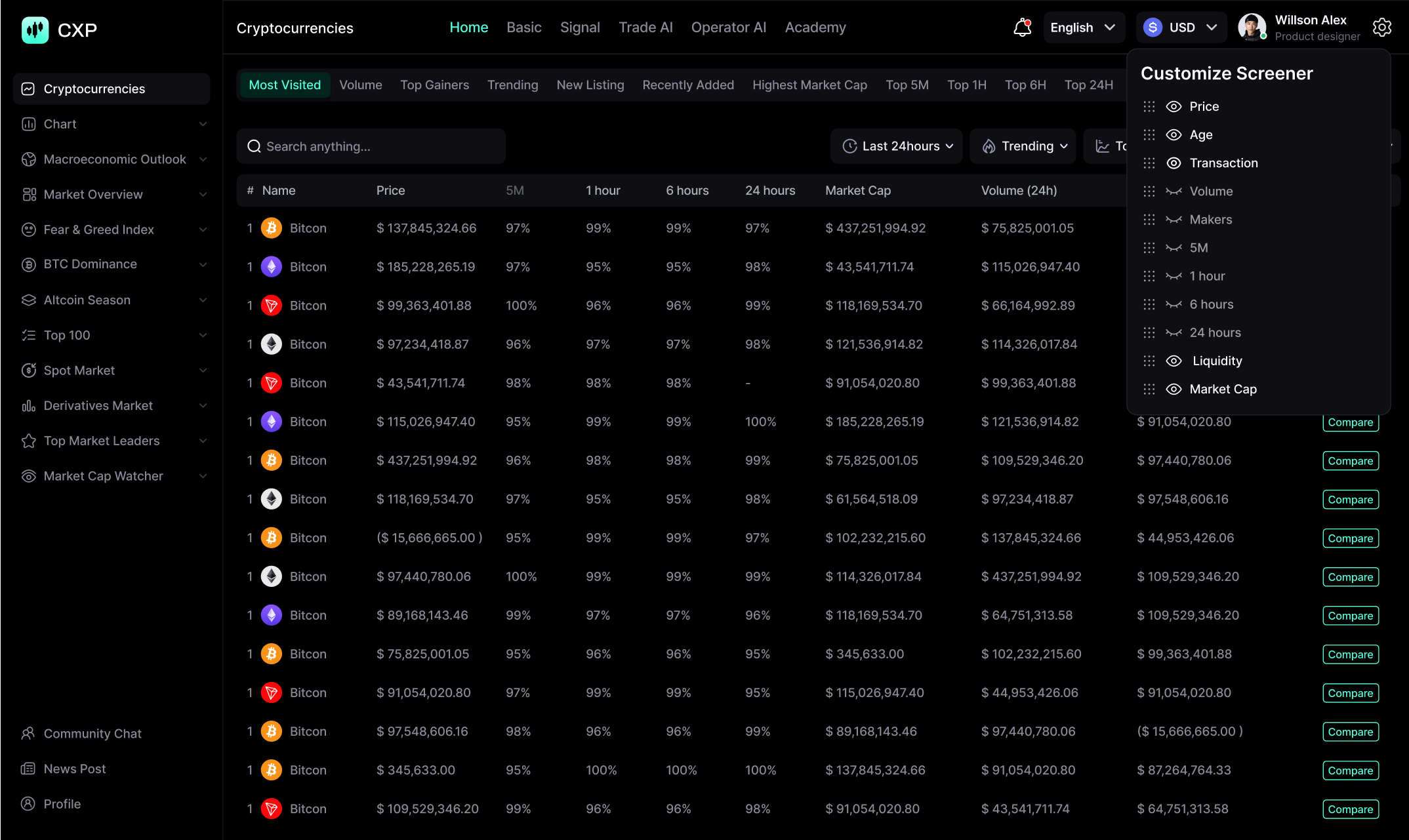Open app settings via the gear icon
1409x840 pixels.
tap(1382, 27)
